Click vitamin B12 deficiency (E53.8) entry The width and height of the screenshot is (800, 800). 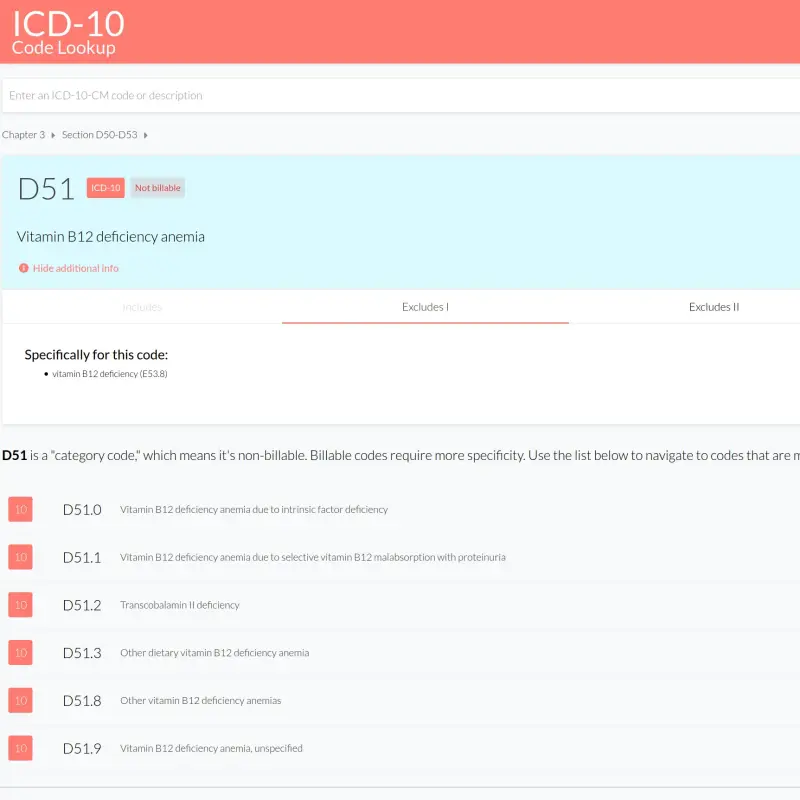coord(110,374)
